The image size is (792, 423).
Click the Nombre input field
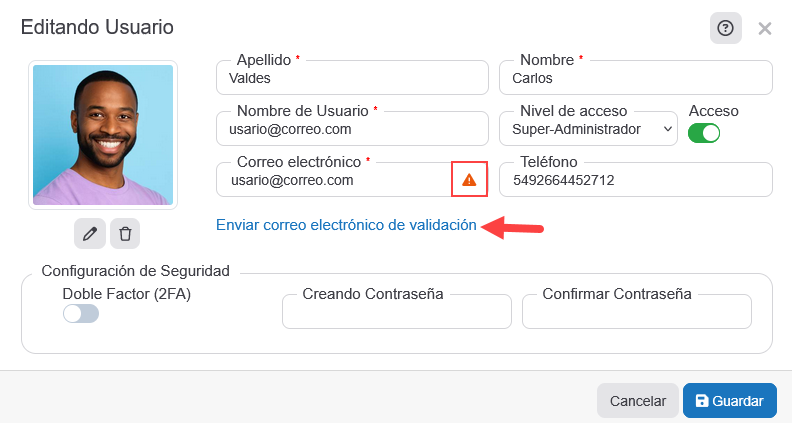click(635, 78)
